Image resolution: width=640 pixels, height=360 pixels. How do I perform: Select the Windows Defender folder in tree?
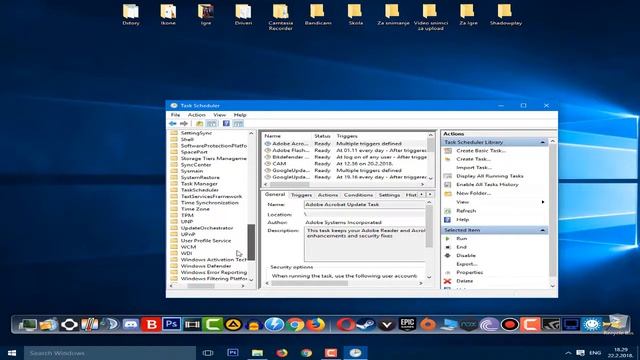pyautogui.click(x=206, y=266)
